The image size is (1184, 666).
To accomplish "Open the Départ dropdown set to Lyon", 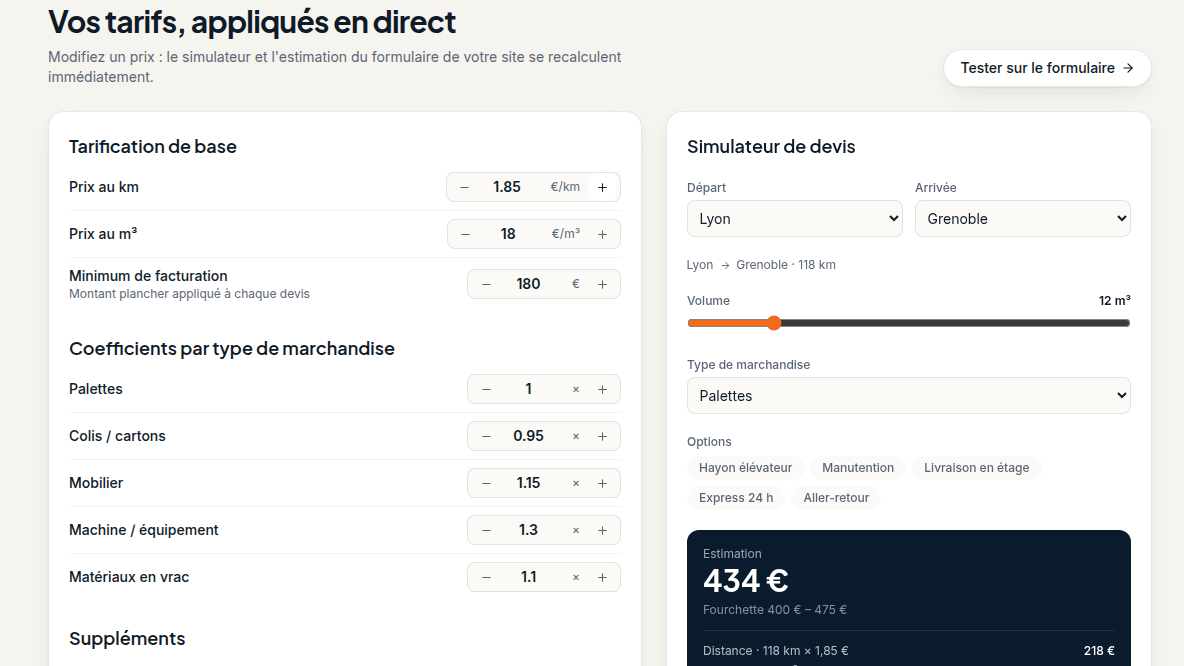I will point(794,219).
